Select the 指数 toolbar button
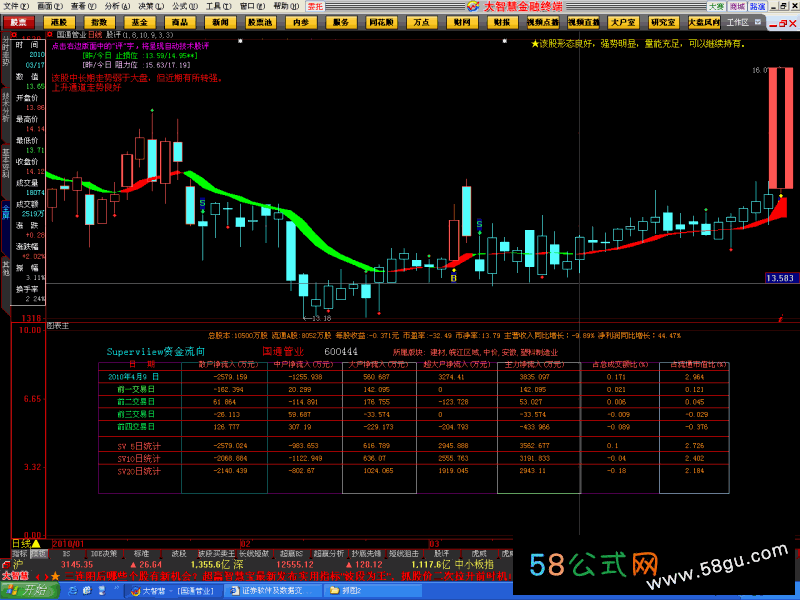This screenshot has width=800, height=600. 99,22
